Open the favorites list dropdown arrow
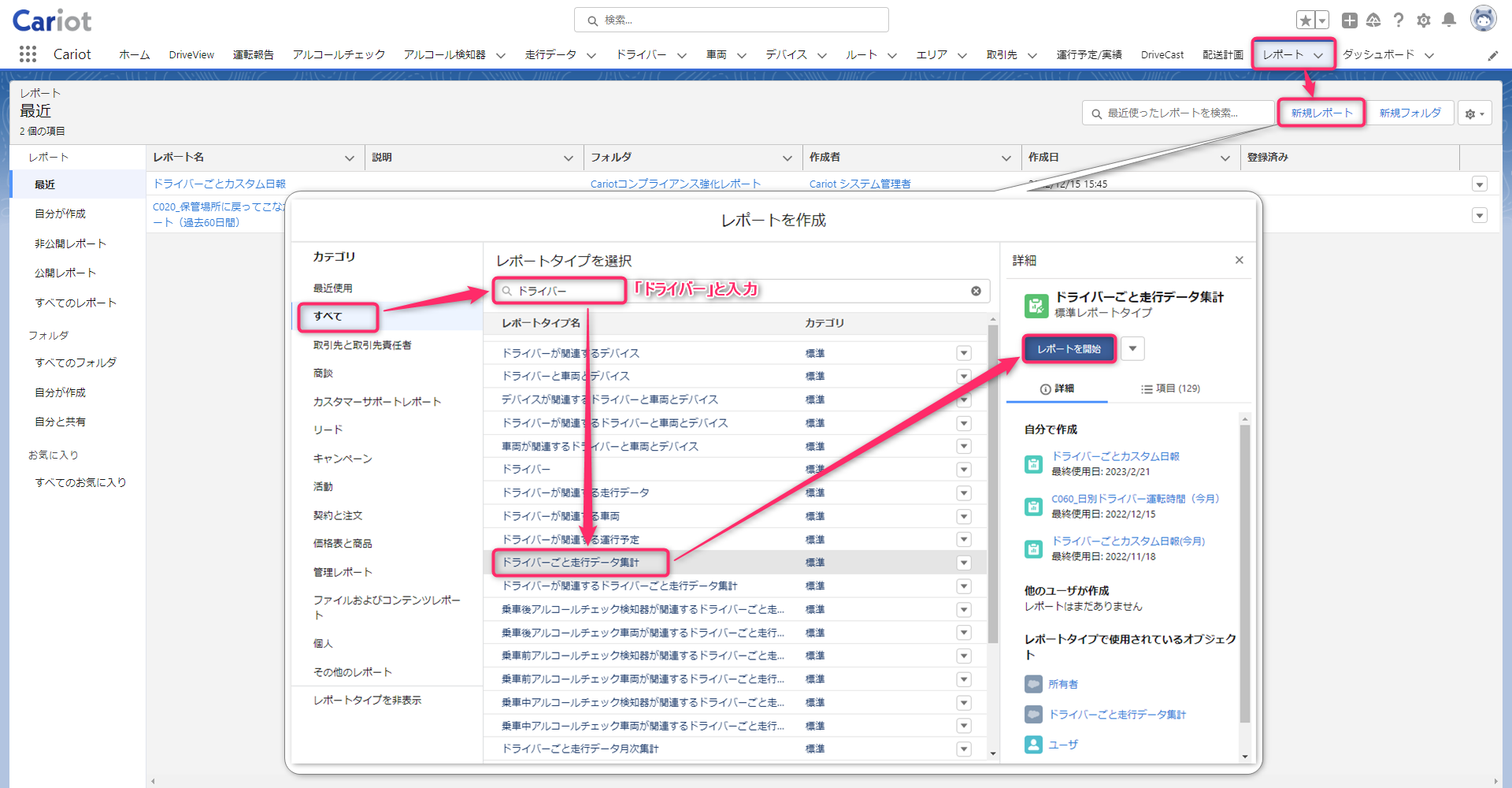 coord(1322,20)
